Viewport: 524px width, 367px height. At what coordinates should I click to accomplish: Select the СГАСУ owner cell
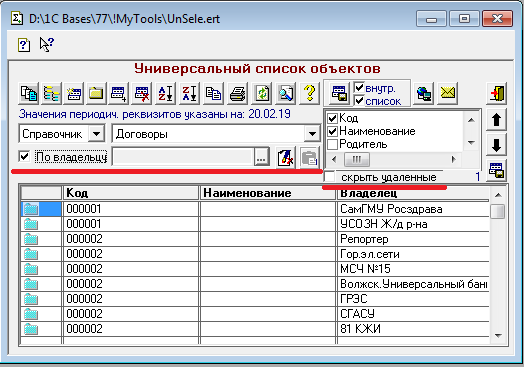413,314
